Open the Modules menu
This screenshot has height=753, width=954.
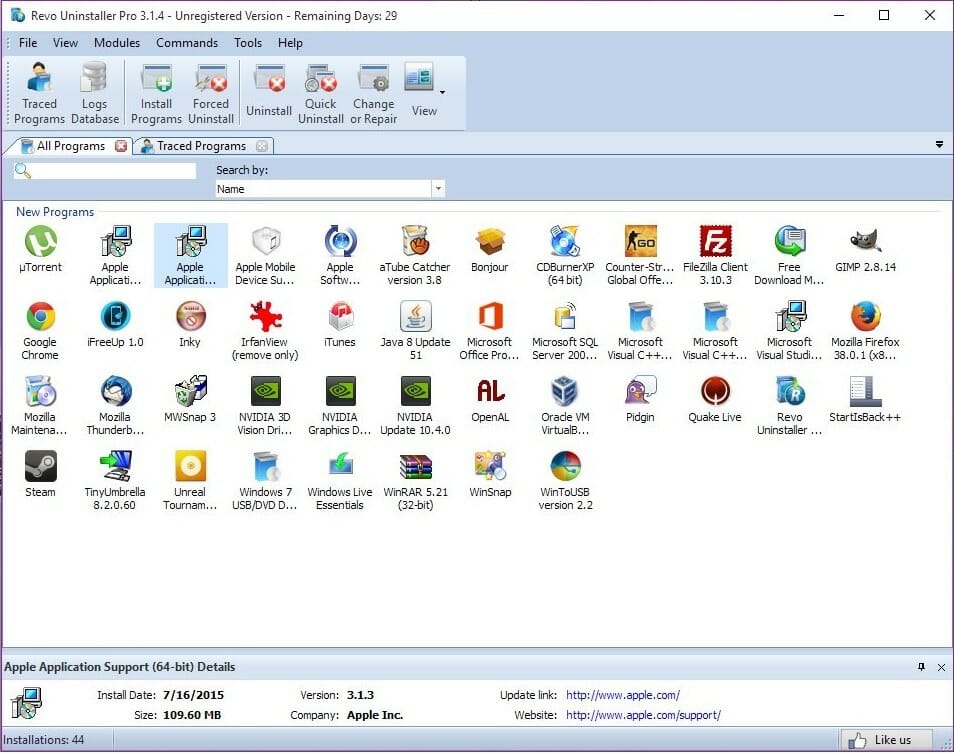coord(117,43)
